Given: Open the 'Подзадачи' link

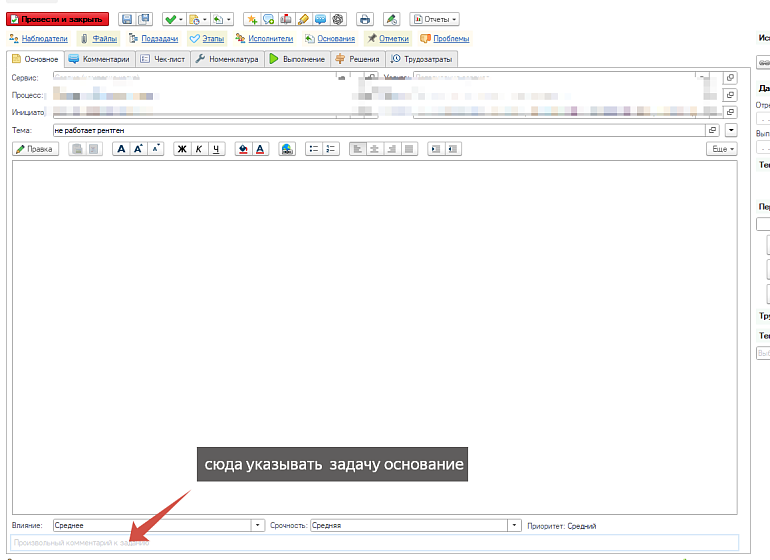Looking at the screenshot, I should pyautogui.click(x=153, y=39).
